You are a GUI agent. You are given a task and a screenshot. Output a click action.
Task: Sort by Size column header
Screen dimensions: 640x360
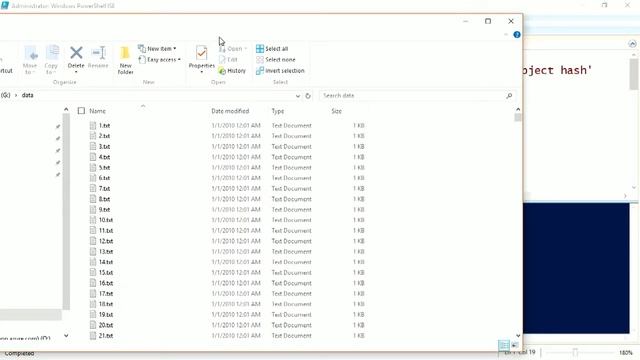click(x=337, y=111)
